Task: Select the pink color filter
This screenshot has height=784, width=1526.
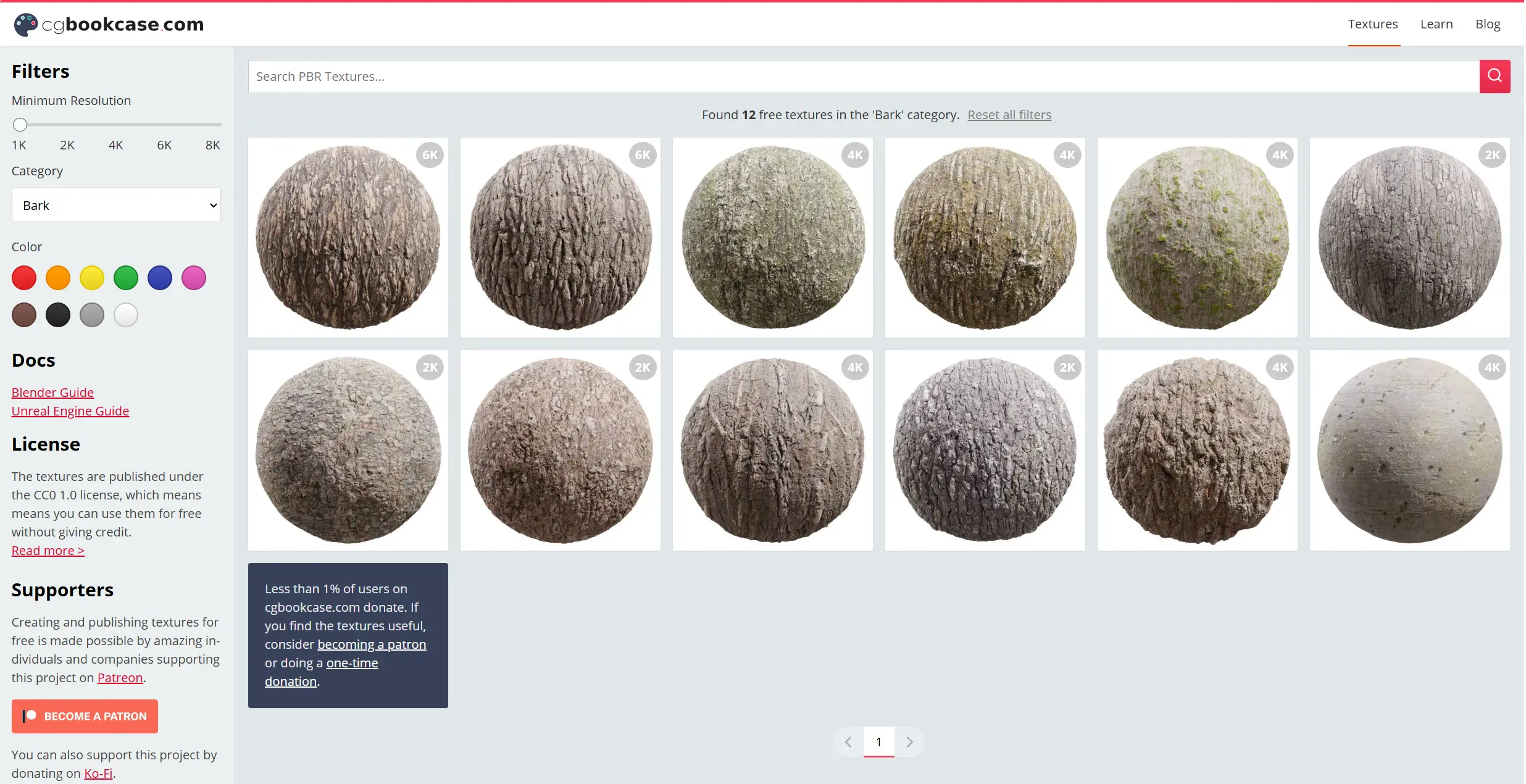Action: click(x=194, y=278)
